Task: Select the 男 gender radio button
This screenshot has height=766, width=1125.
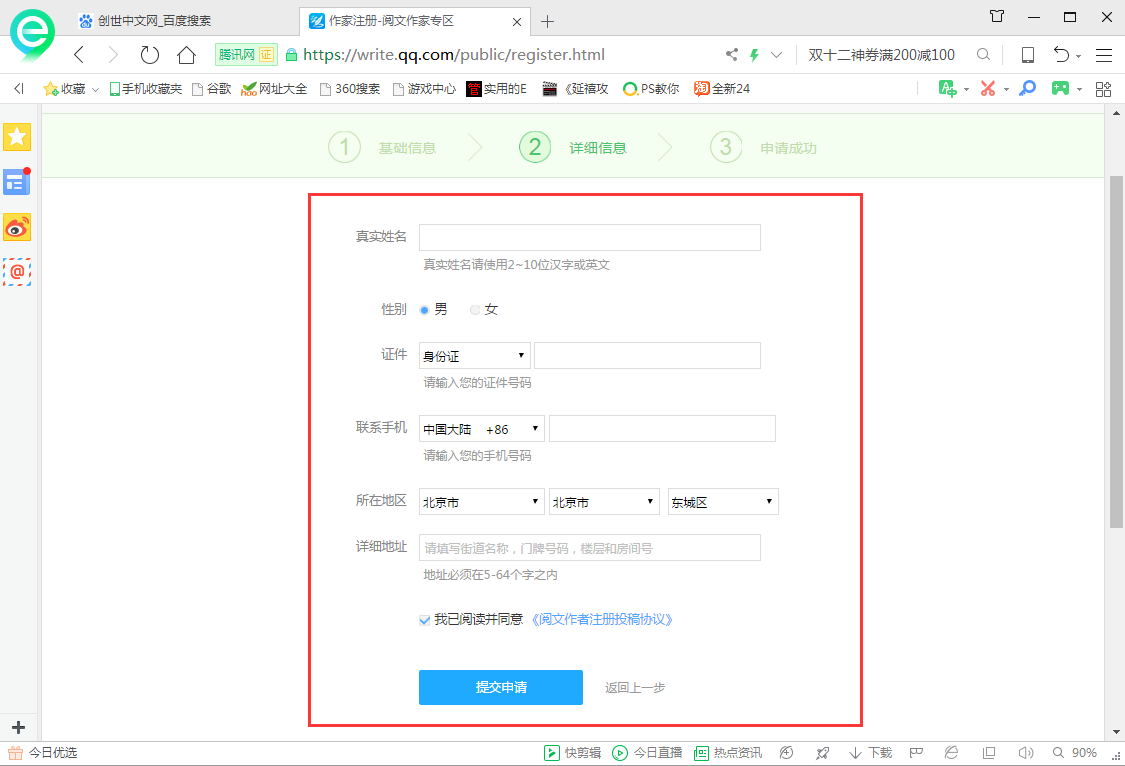Action: [426, 310]
